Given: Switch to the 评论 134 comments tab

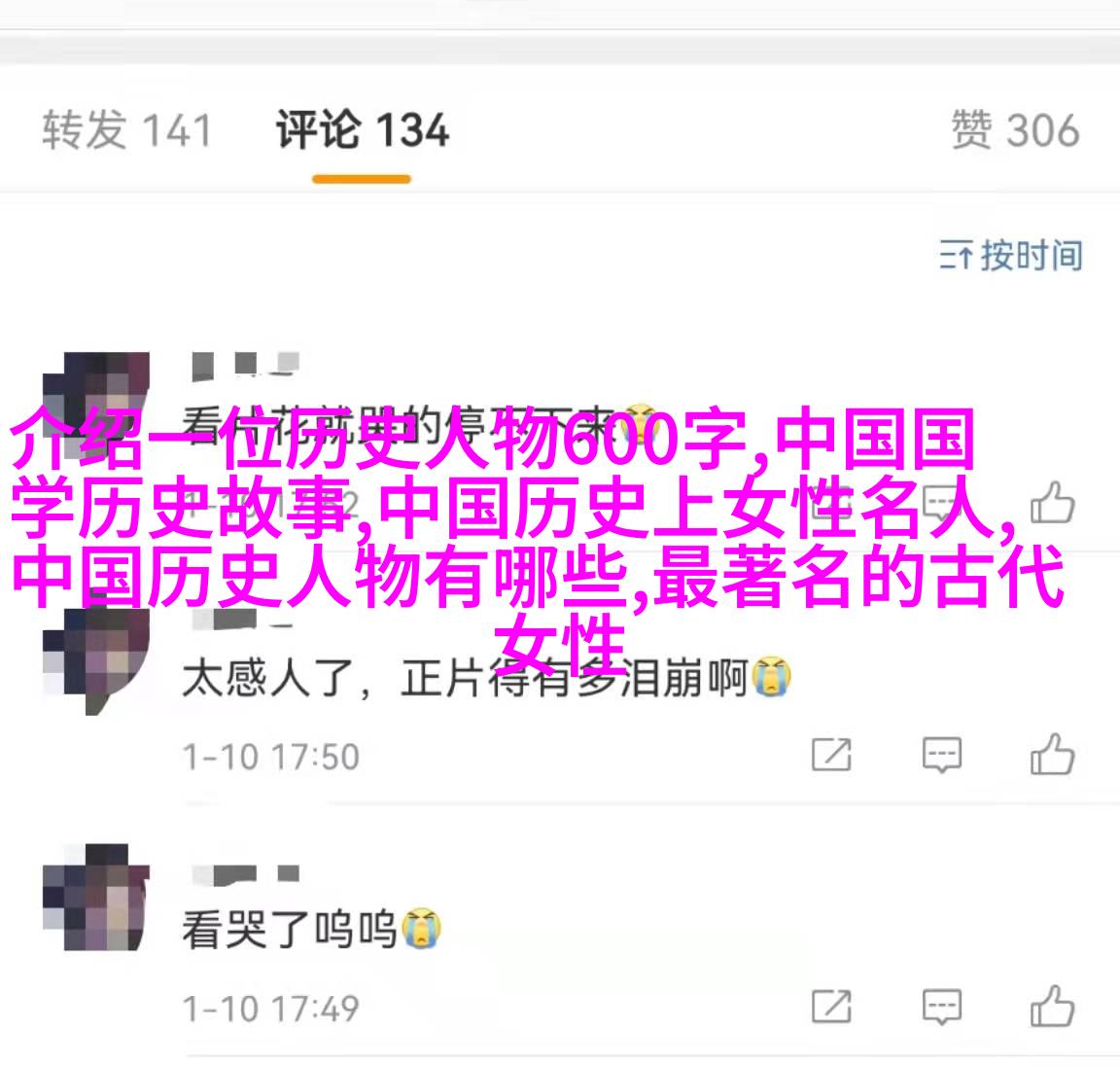Looking at the screenshot, I should (362, 130).
